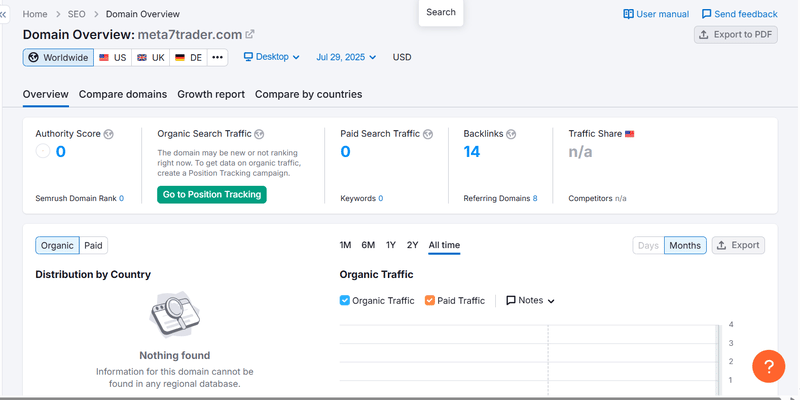Open the Desktop device dropdown
Image resolution: width=800 pixels, height=400 pixels.
(271, 57)
